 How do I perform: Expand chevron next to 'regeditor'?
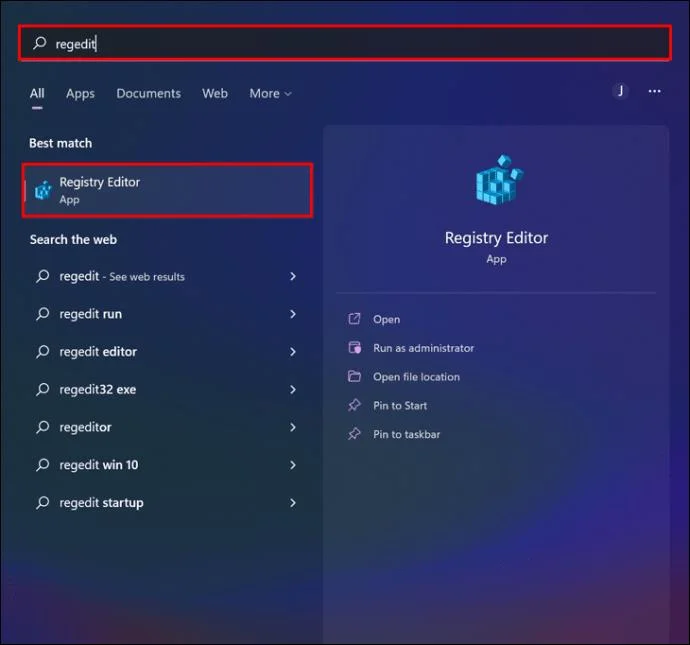point(293,427)
